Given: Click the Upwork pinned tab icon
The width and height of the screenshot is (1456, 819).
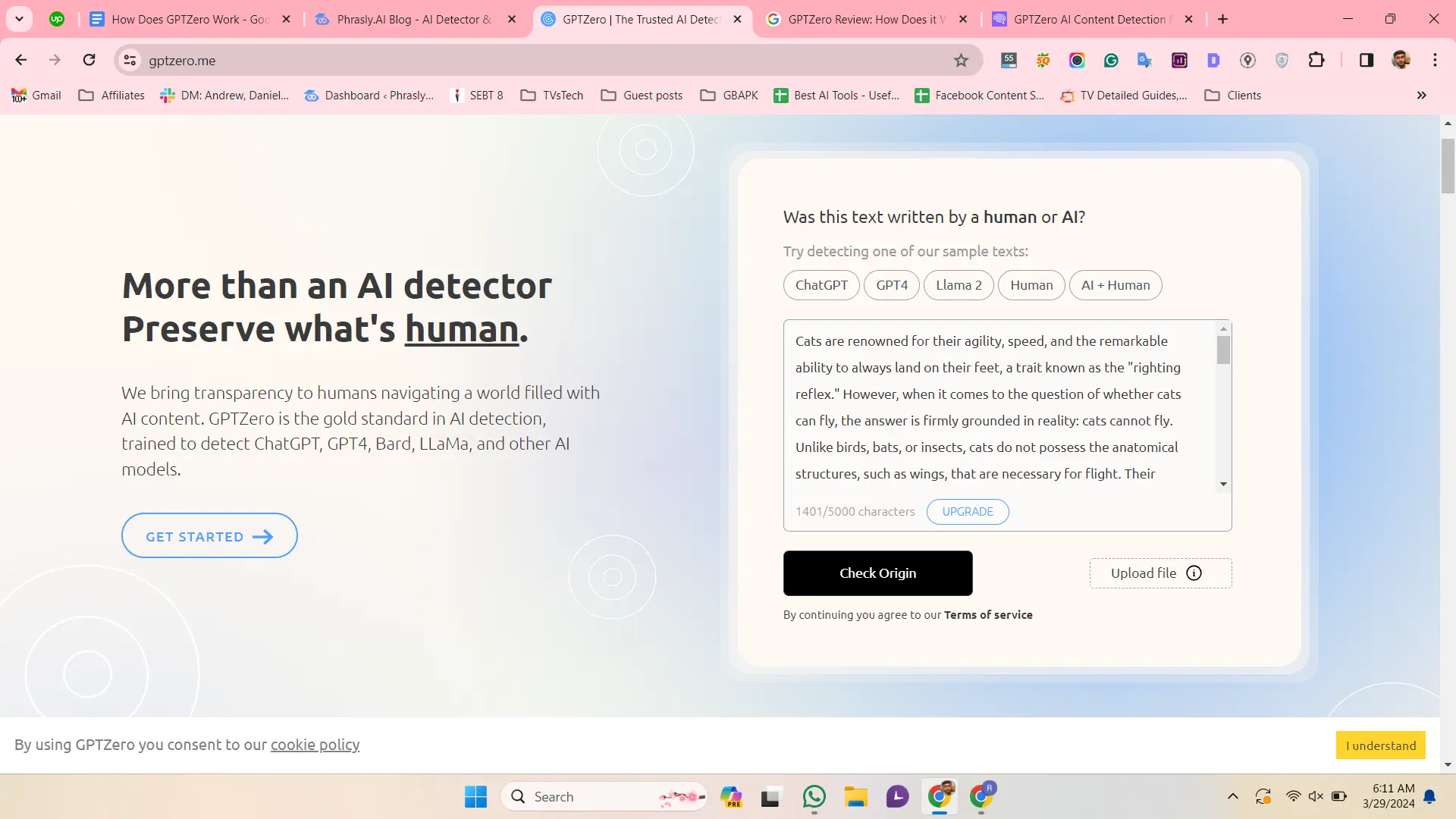Looking at the screenshot, I should (x=57, y=19).
